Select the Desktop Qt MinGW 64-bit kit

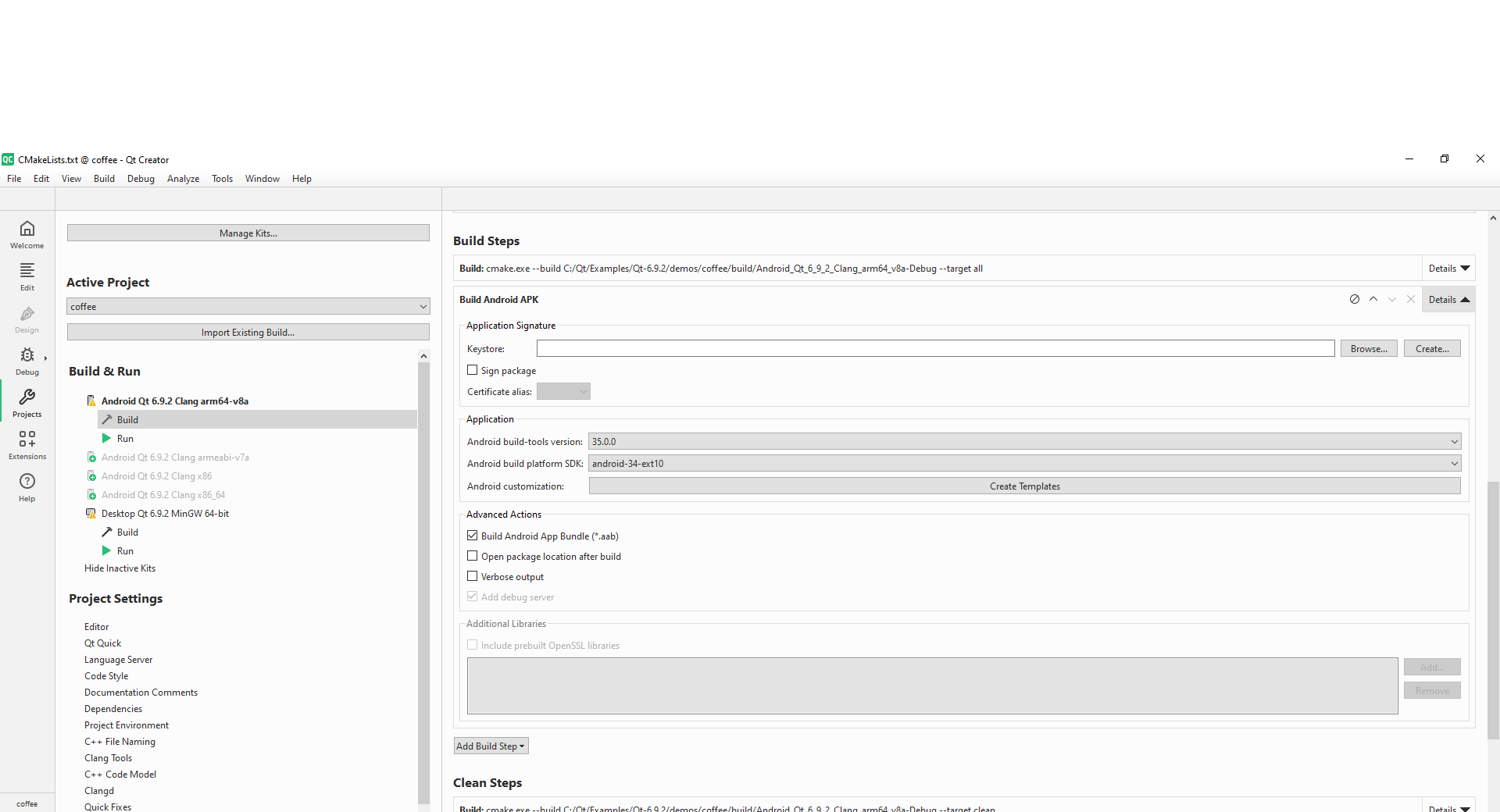coord(165,514)
